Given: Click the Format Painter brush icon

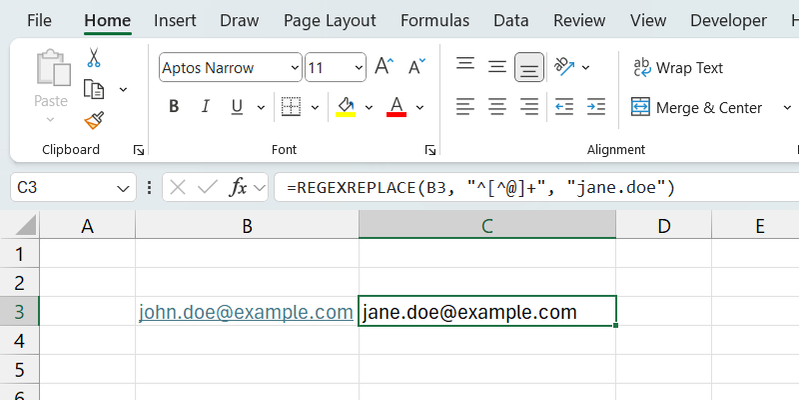Looking at the screenshot, I should [x=94, y=121].
